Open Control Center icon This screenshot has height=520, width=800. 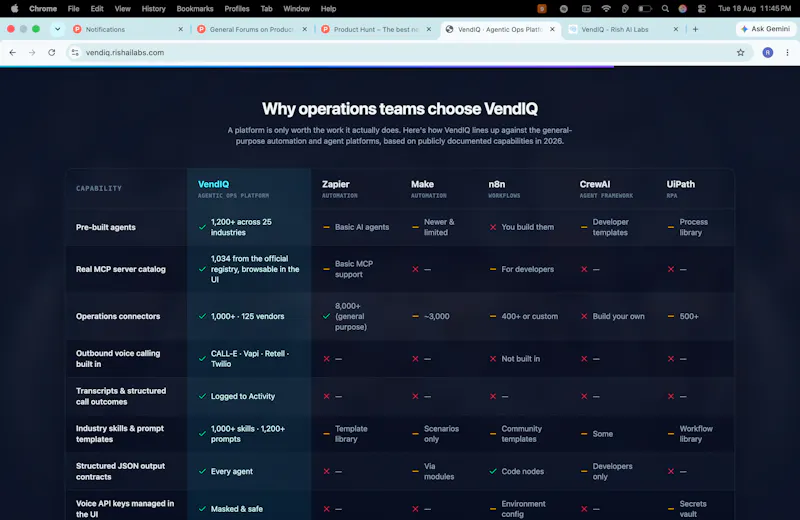pyautogui.click(x=702, y=9)
